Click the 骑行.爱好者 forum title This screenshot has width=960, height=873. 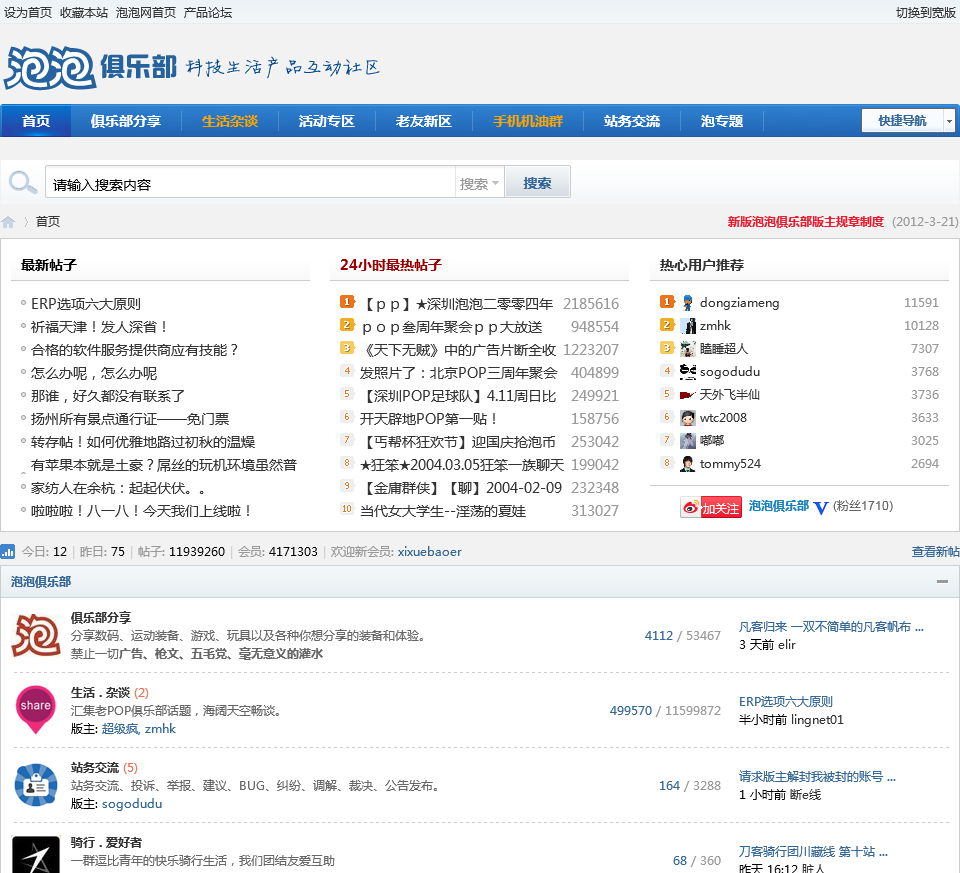coord(107,842)
